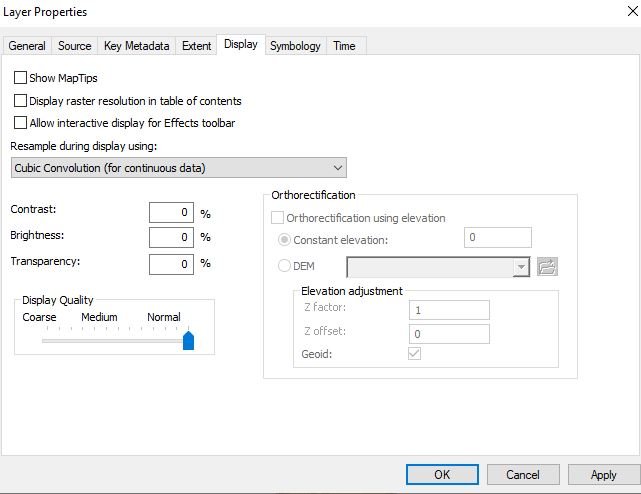This screenshot has height=494, width=641.
Task: Select the Constant elevation radio button
Action: point(284,240)
